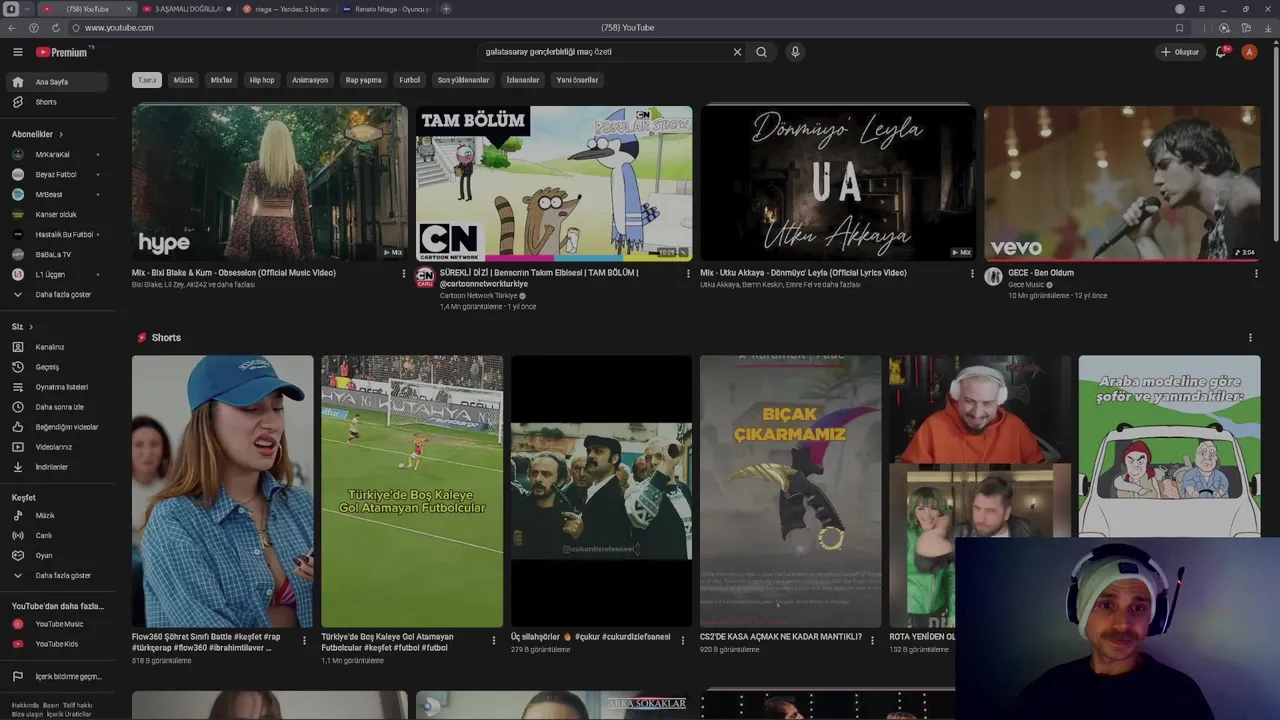
Task: Open Türkiye'de Boş Kaleye Gol short
Action: 412,491
